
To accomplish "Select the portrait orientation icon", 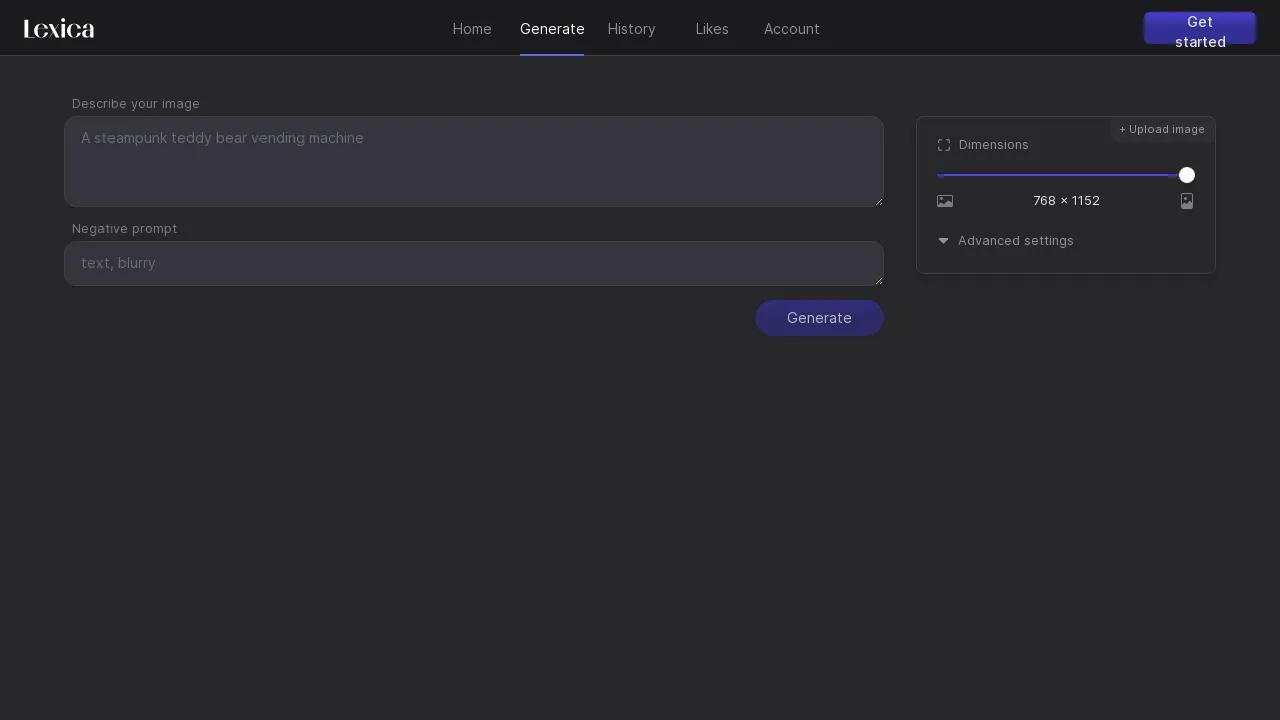I will (x=1187, y=201).
